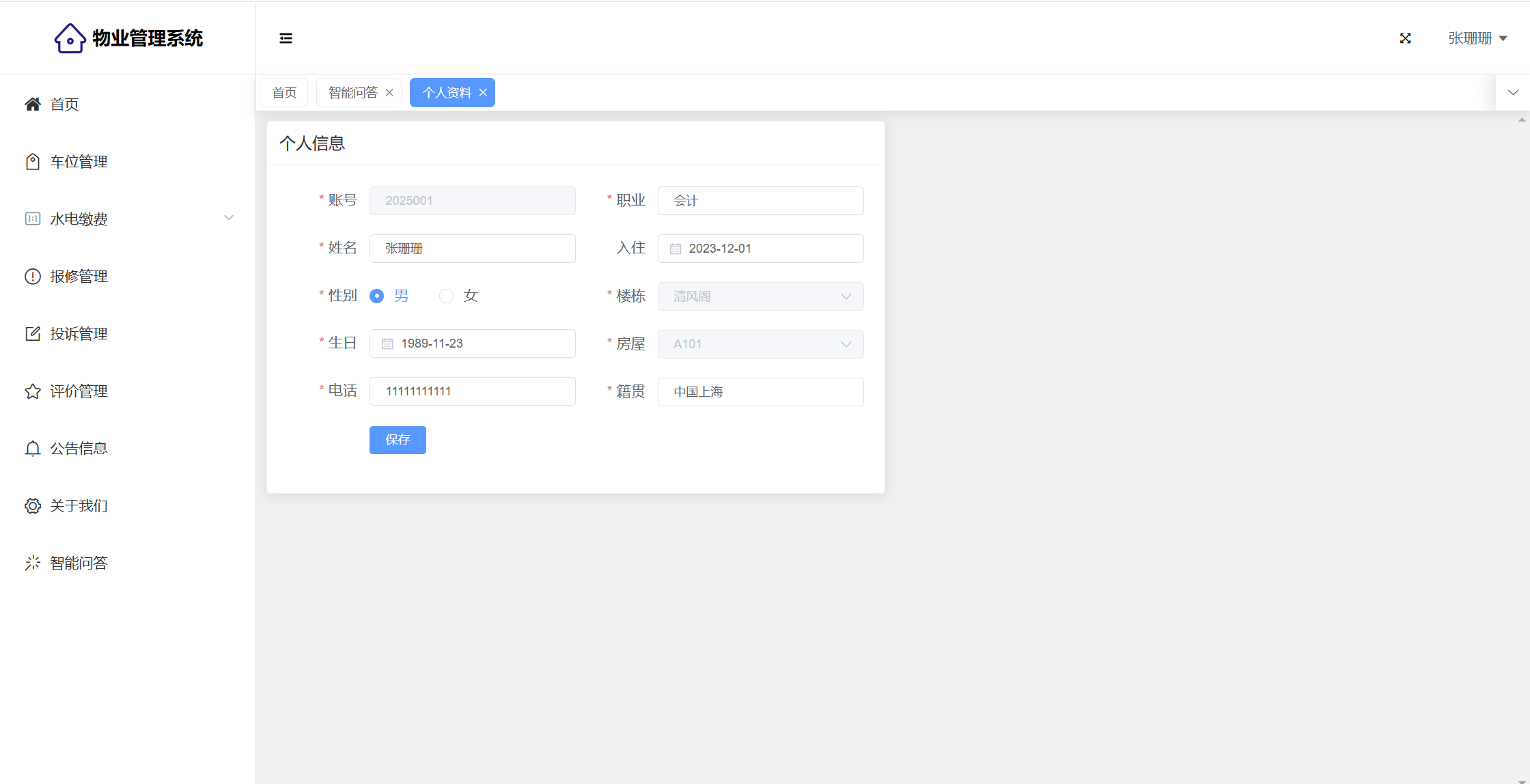
Task: Click the house logo icon
Action: (70, 38)
